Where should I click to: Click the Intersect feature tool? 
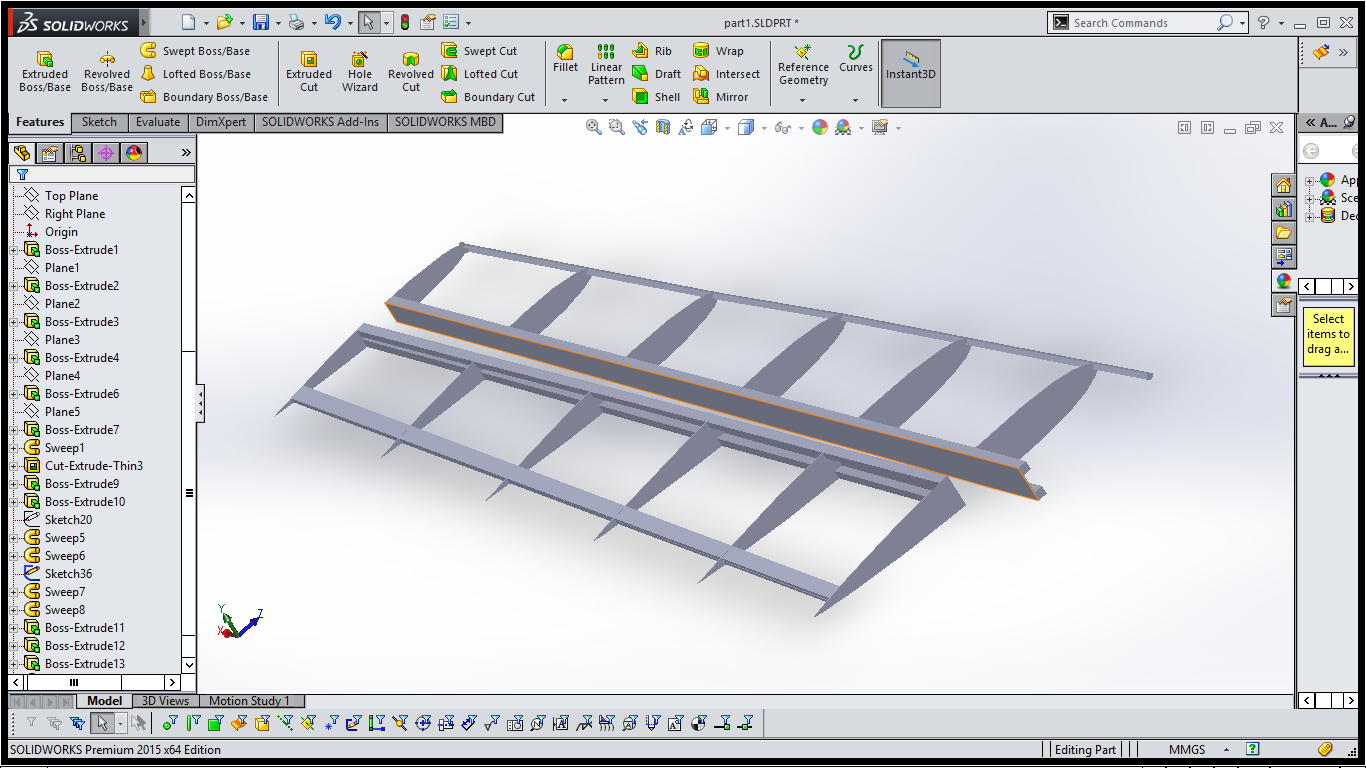726,74
